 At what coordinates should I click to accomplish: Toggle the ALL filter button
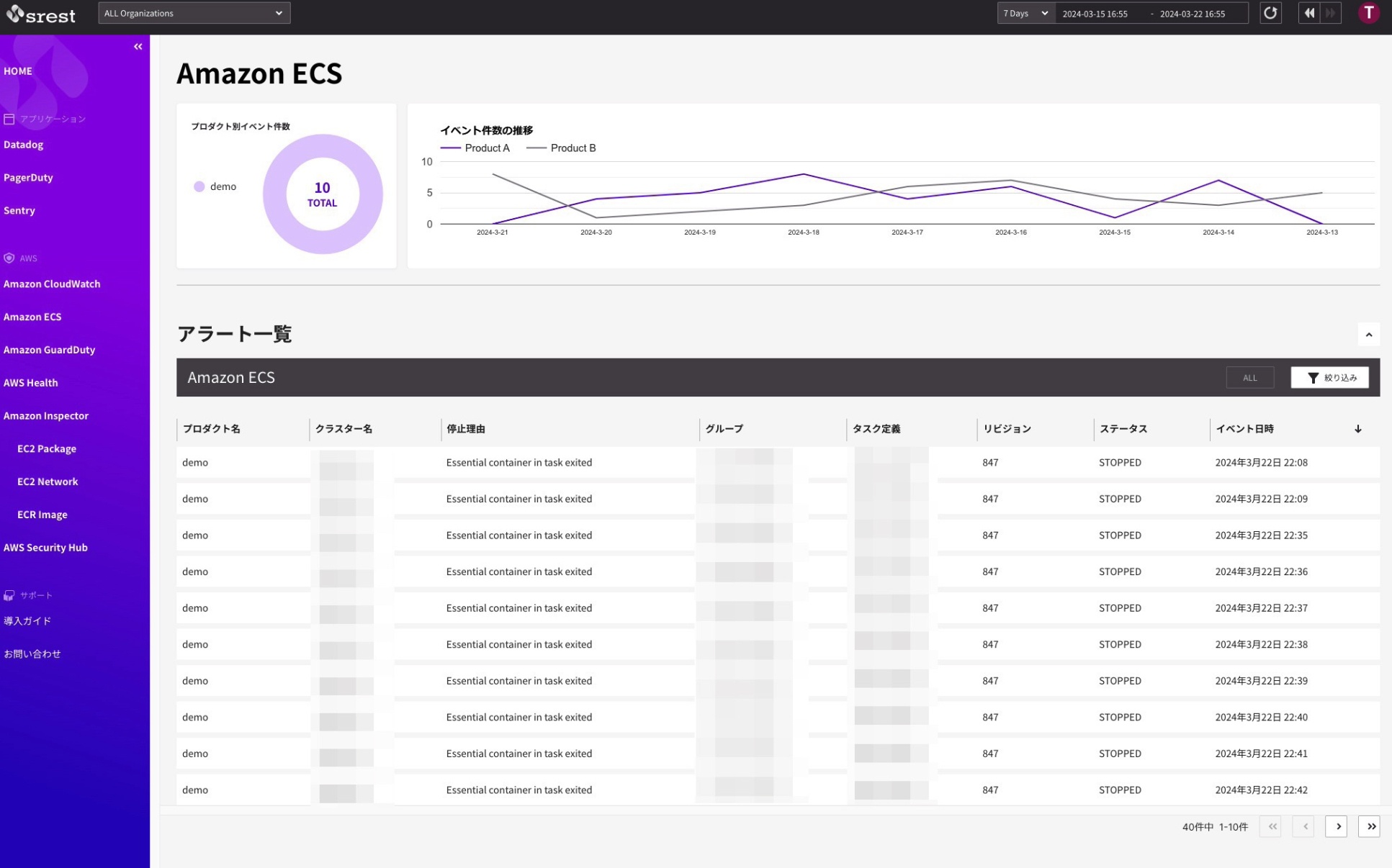tap(1249, 378)
